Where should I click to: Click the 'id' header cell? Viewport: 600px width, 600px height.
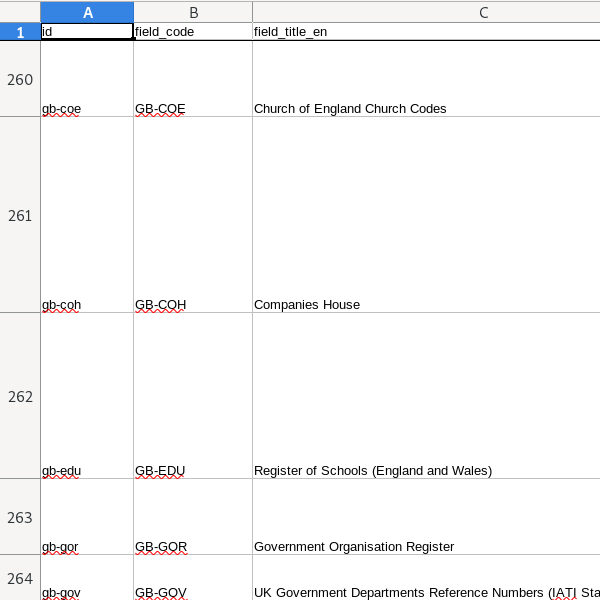coord(87,31)
